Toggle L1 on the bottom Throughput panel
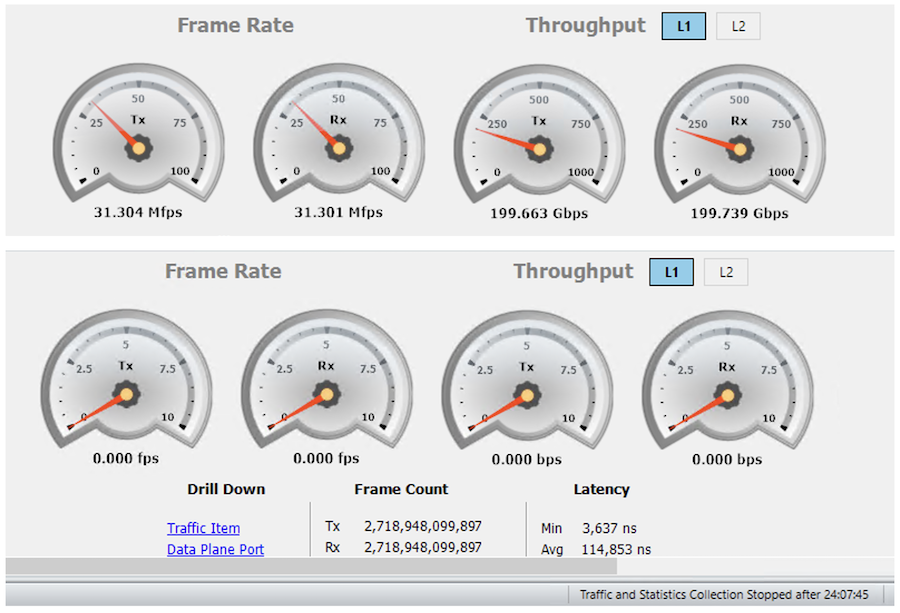 671,271
